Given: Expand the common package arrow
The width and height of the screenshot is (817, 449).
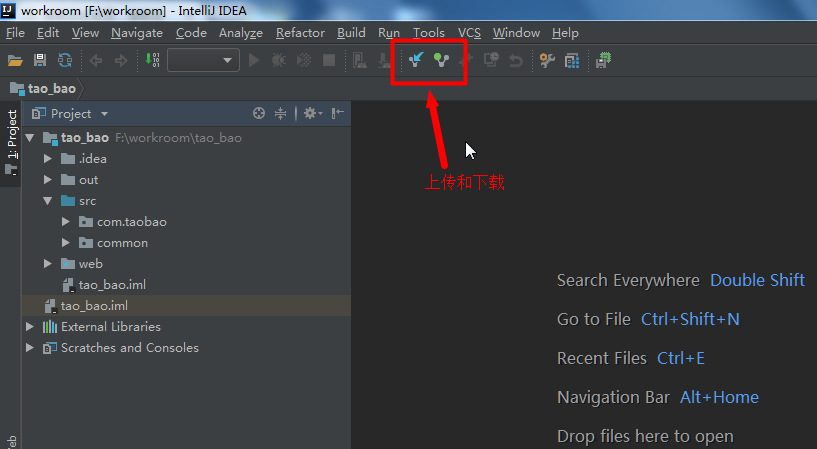Looking at the screenshot, I should tap(66, 243).
